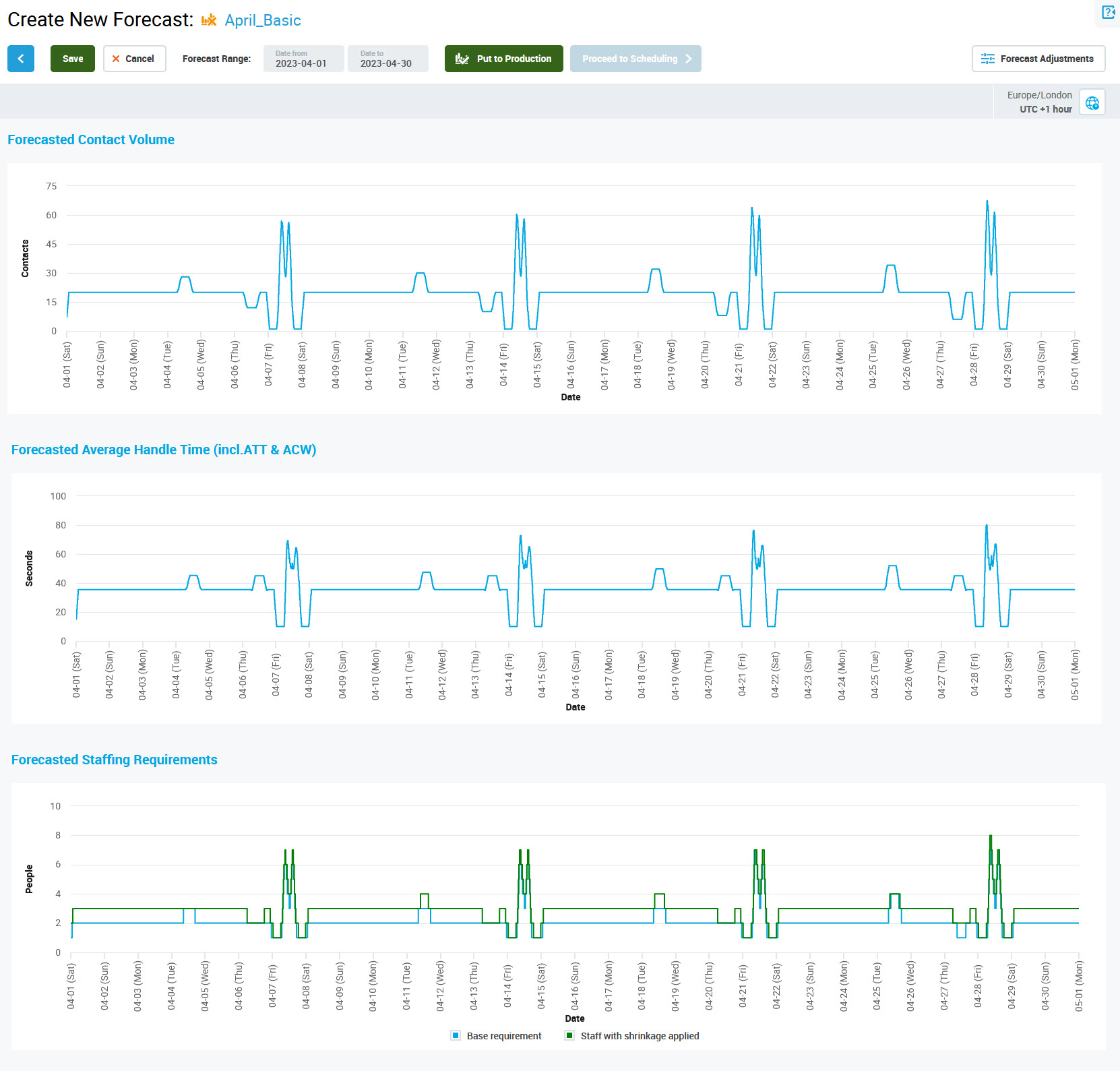Image resolution: width=1120 pixels, height=1071 pixels.
Task: Go back using the blue arrow button
Action: 21,59
